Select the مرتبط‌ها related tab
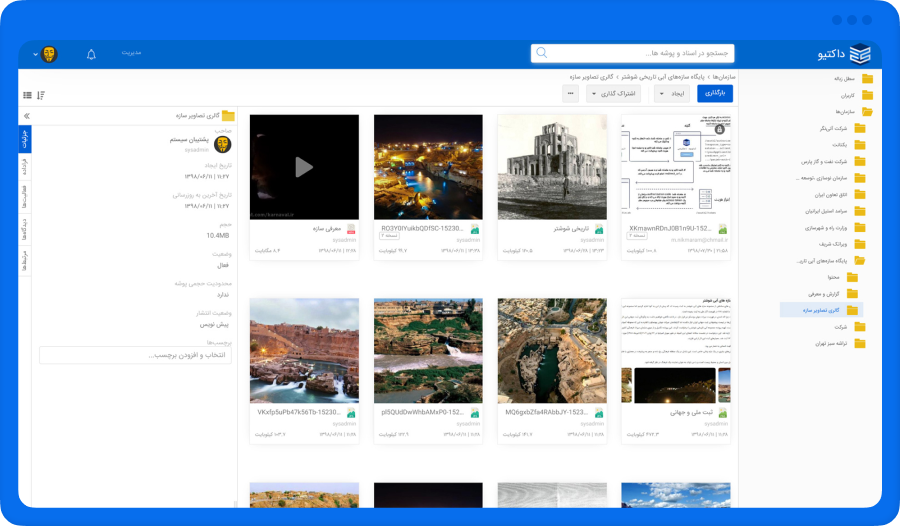 (25, 261)
